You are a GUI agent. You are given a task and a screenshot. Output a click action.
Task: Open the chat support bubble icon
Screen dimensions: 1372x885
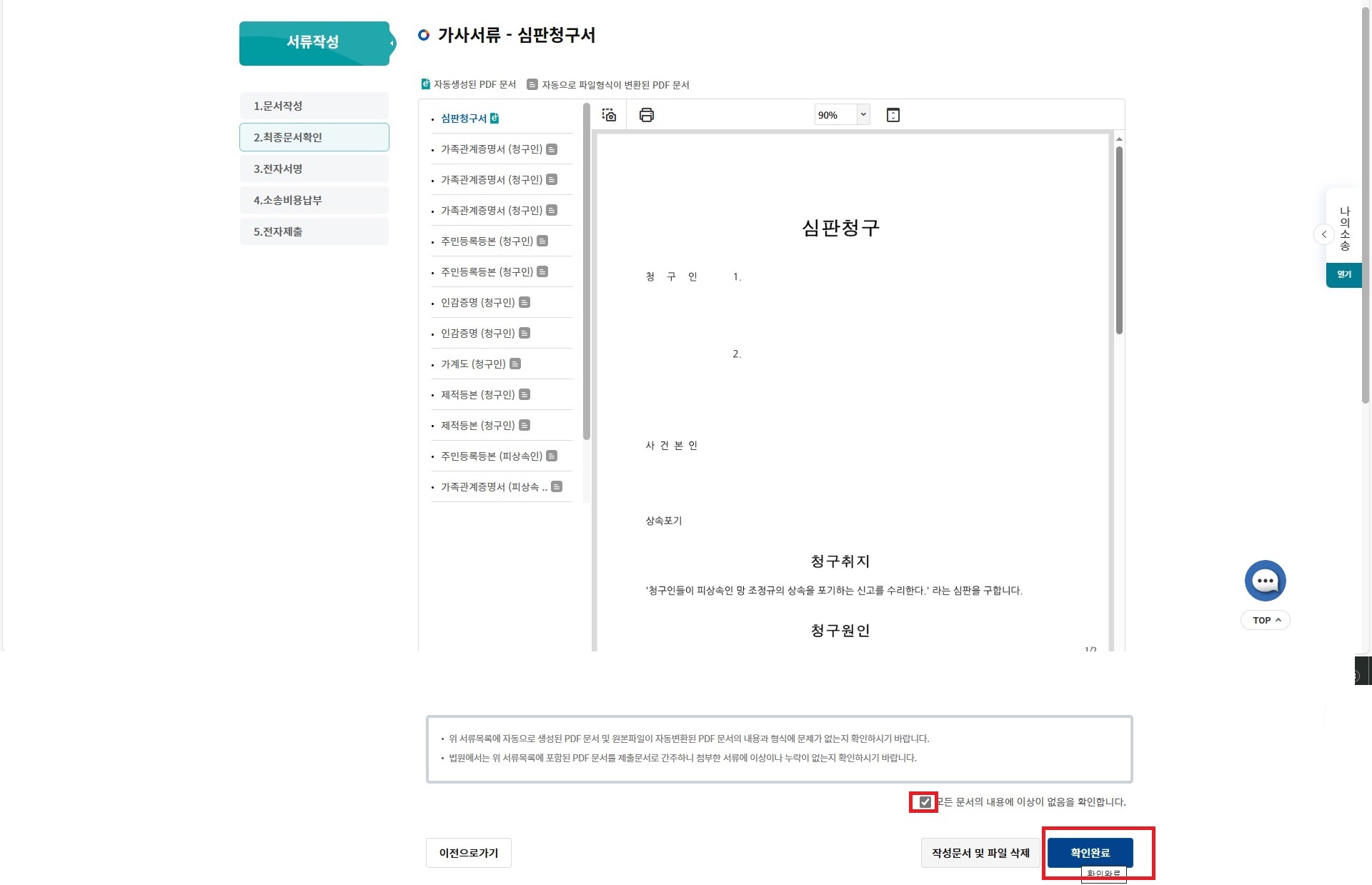(x=1266, y=580)
